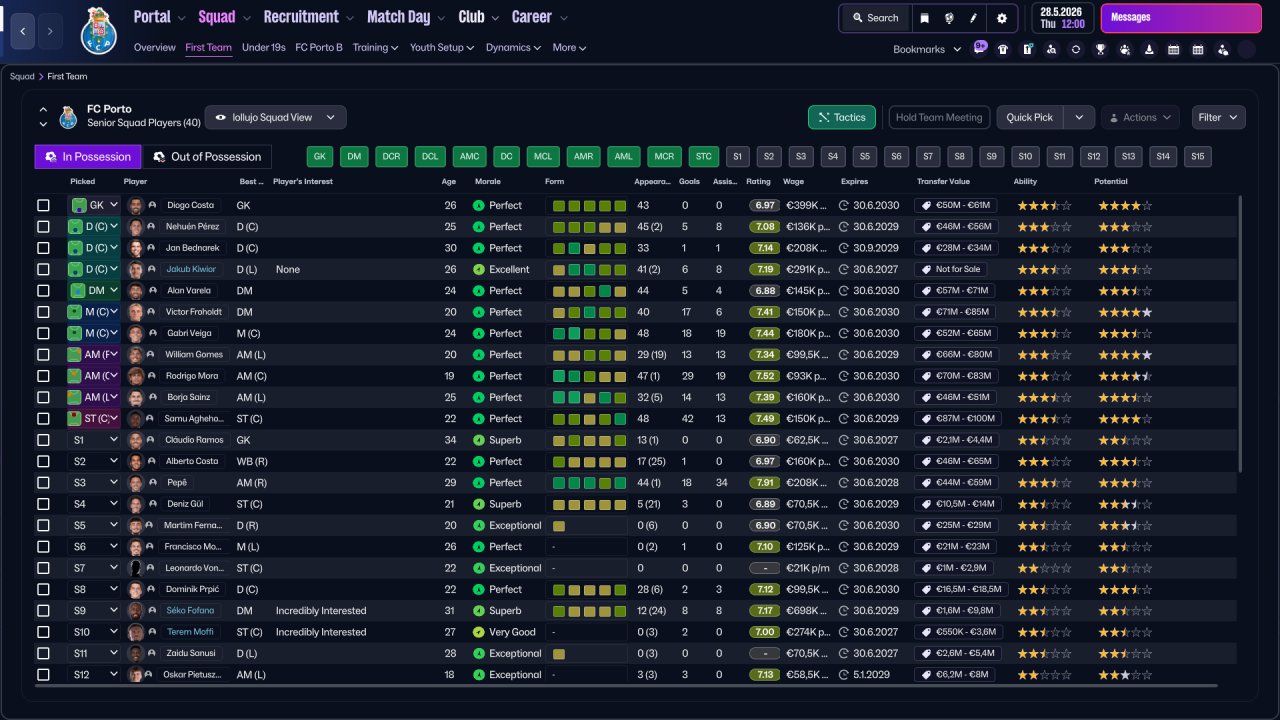
Task: Click the shirt kit shortcut icon
Action: 1003,49
